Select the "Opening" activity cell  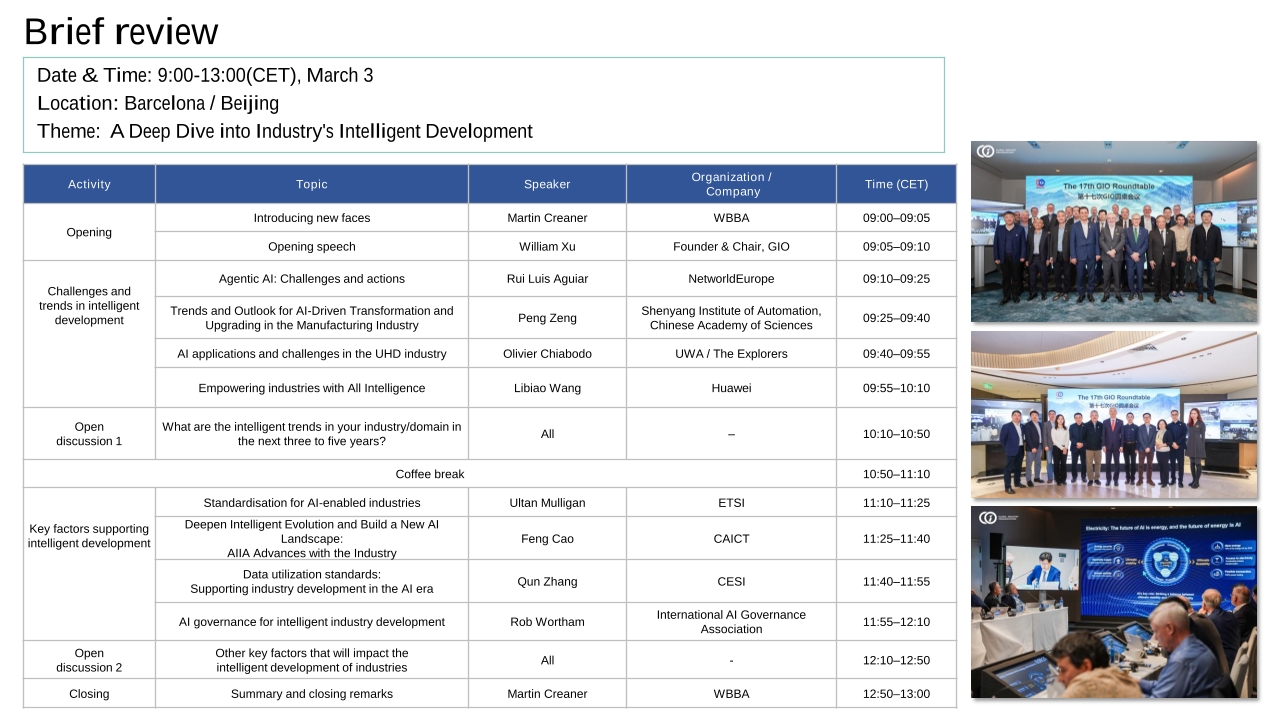[x=89, y=232]
